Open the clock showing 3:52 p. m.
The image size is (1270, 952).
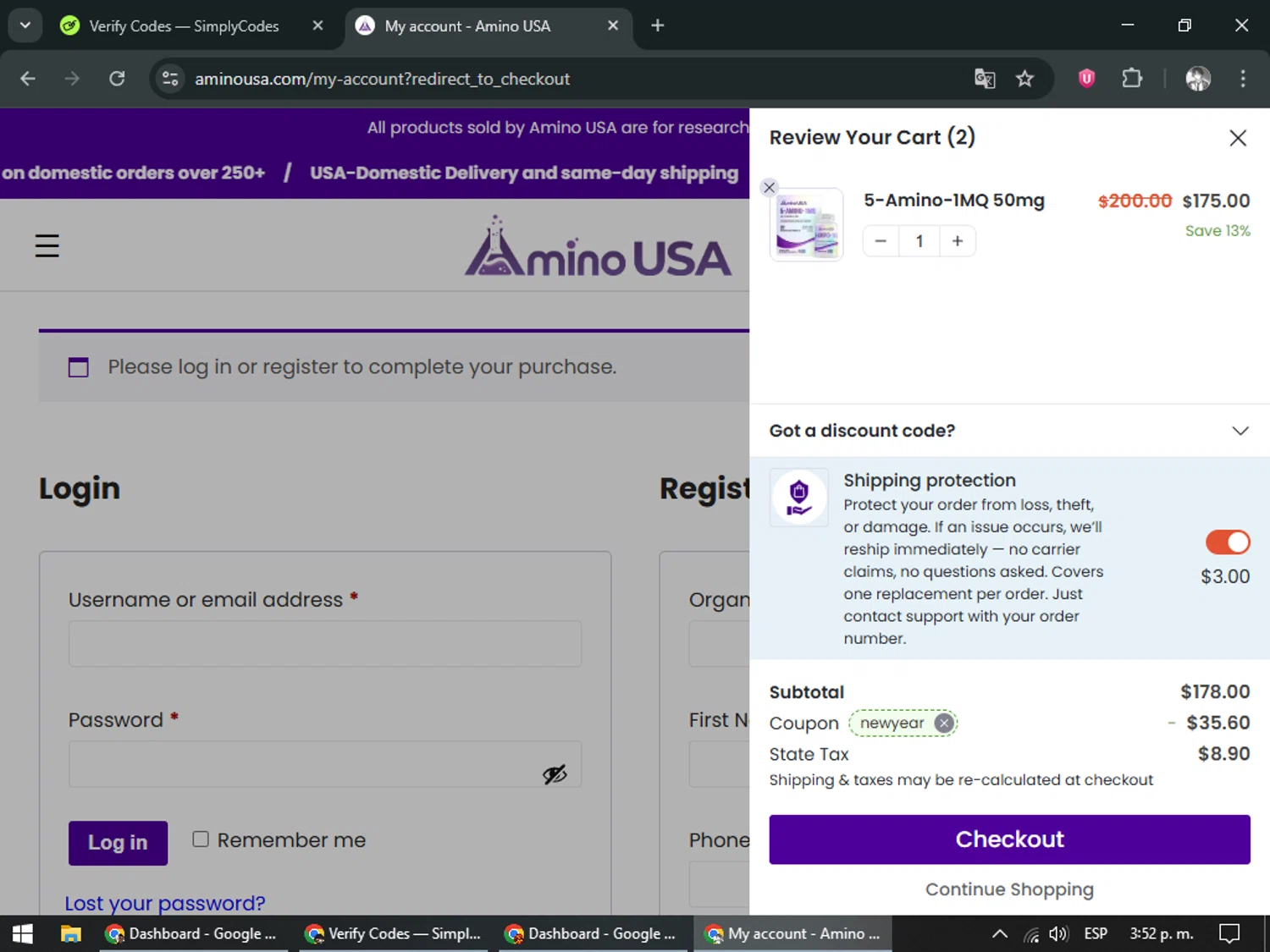coord(1162,933)
